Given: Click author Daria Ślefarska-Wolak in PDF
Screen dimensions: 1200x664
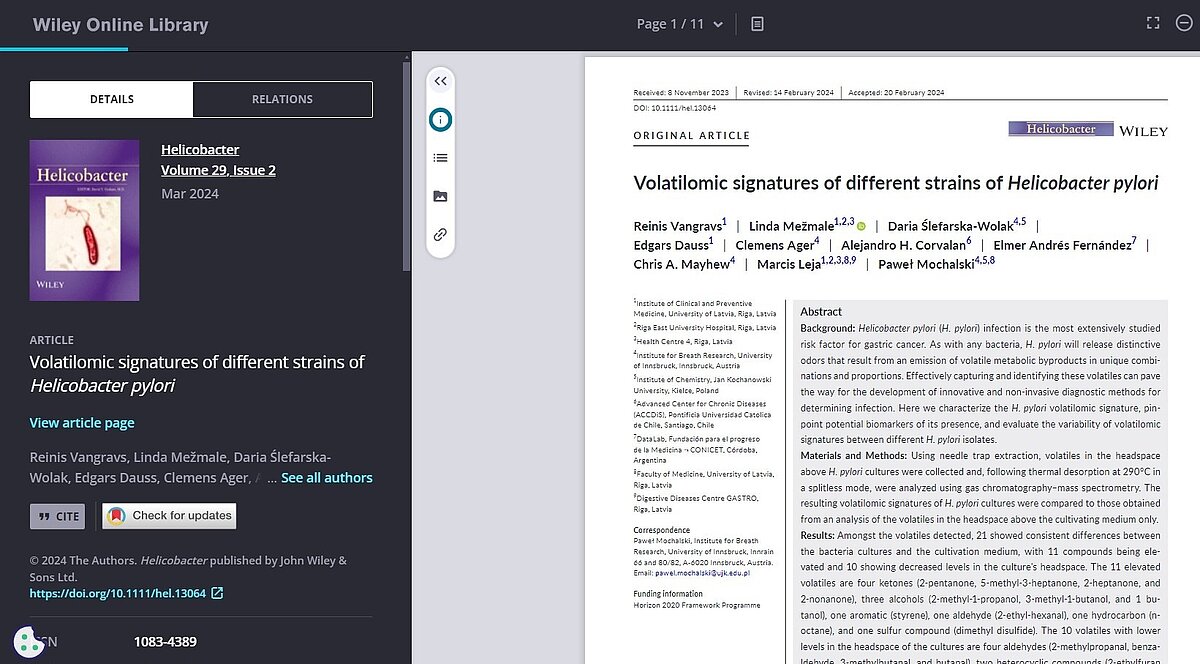Looking at the screenshot, I should 950,226.
